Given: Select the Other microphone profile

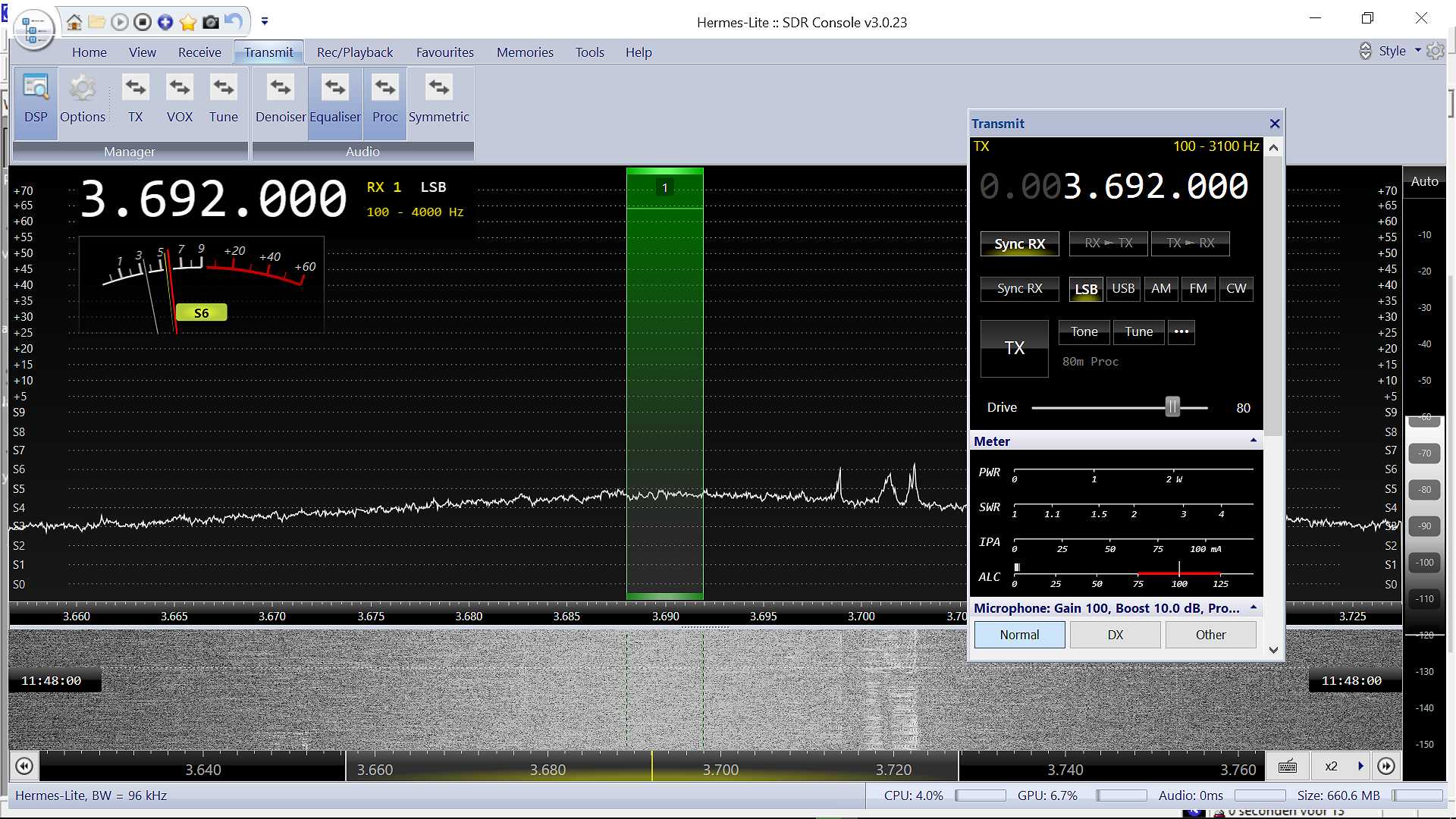Looking at the screenshot, I should [1211, 635].
